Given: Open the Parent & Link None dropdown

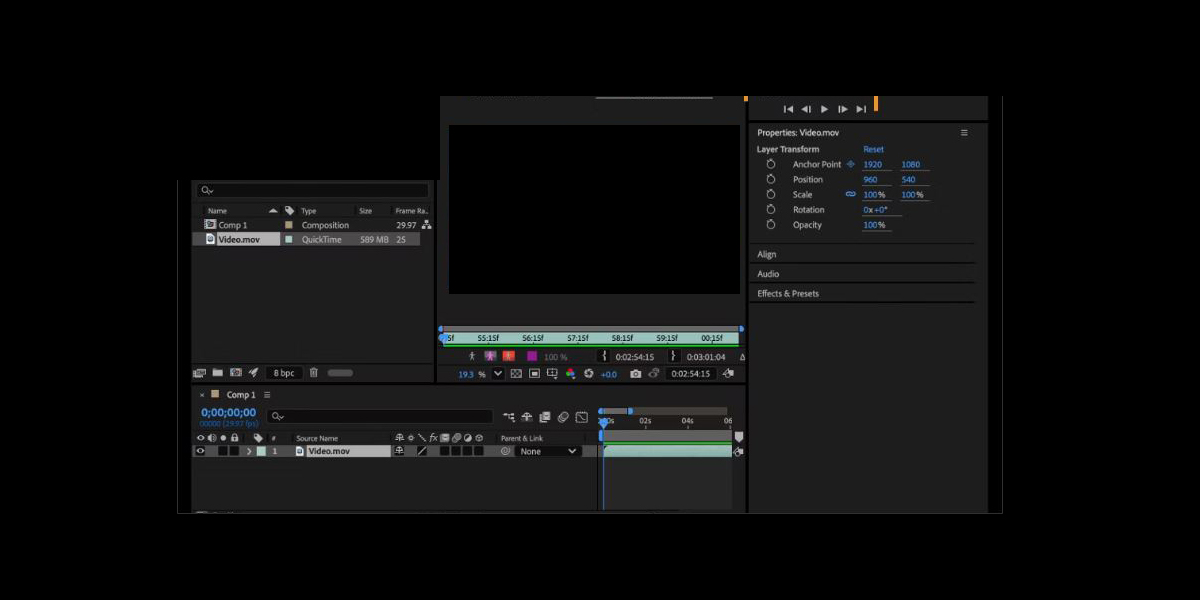Looking at the screenshot, I should click(548, 452).
